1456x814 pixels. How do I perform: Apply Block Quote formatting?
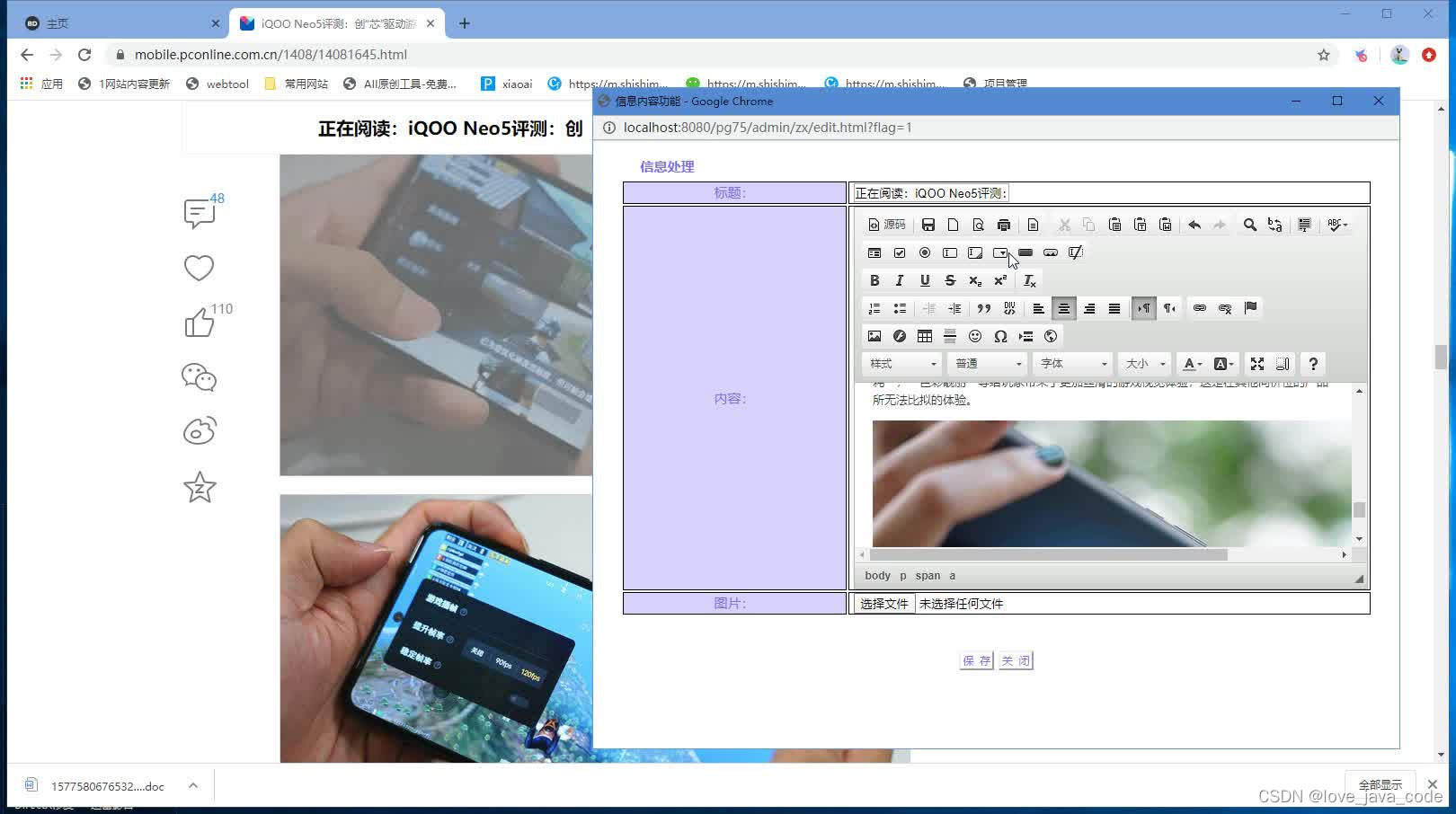tap(984, 308)
